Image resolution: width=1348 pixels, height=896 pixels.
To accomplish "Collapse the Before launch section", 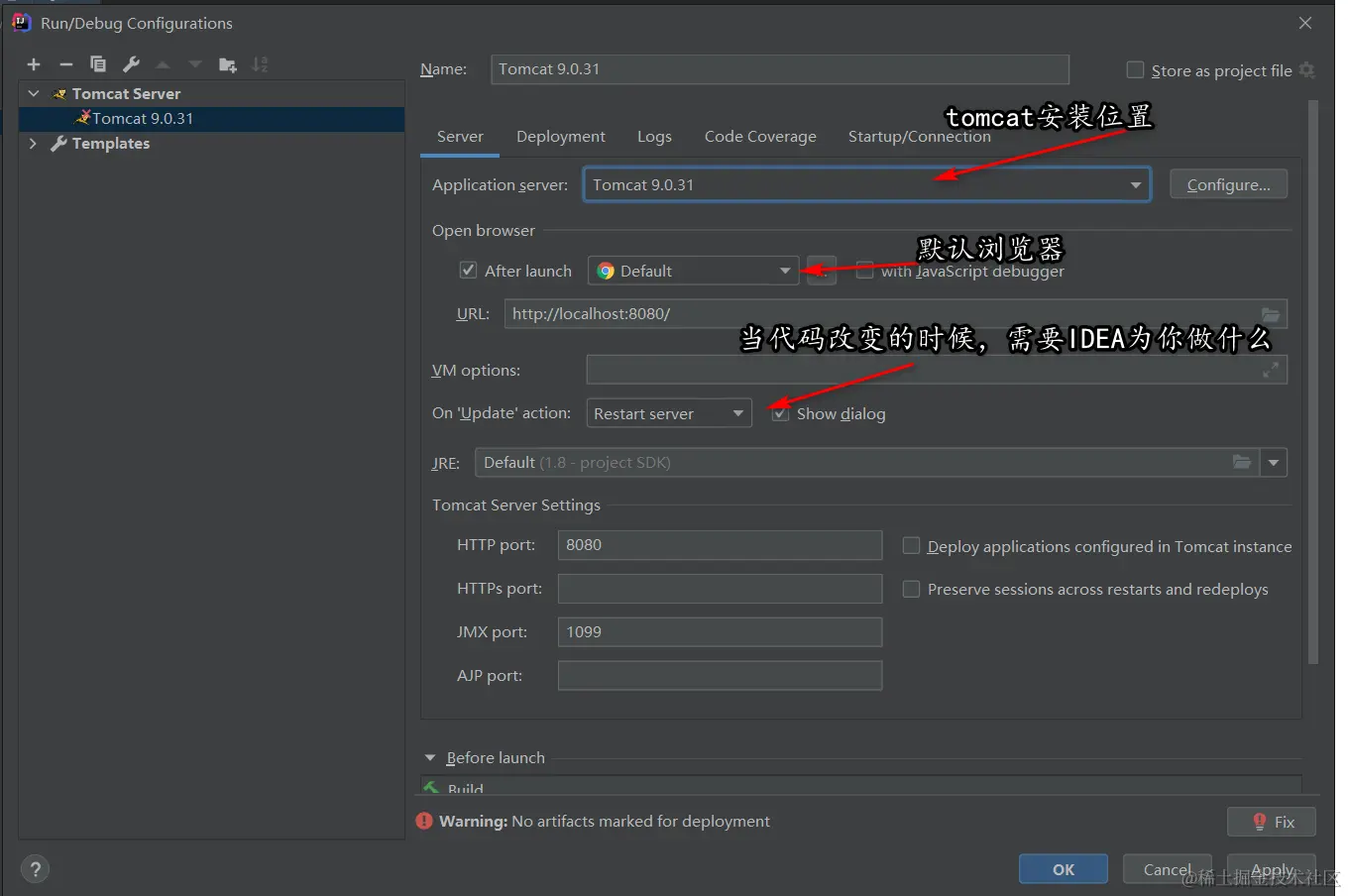I will [x=430, y=757].
